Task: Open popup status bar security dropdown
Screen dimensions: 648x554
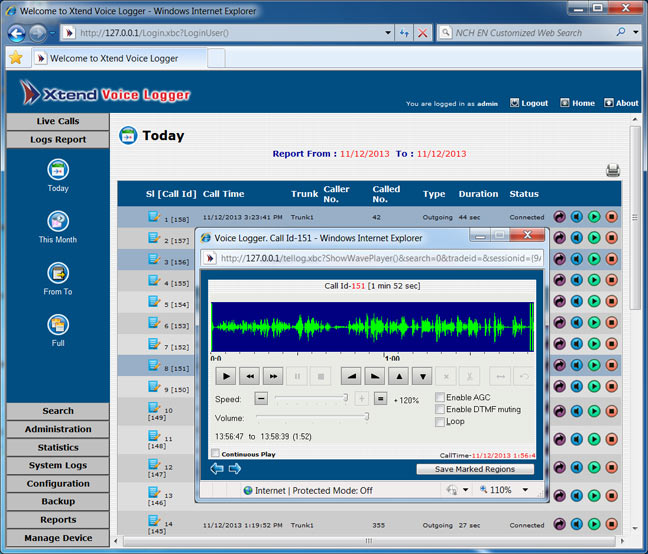Action: [466, 490]
